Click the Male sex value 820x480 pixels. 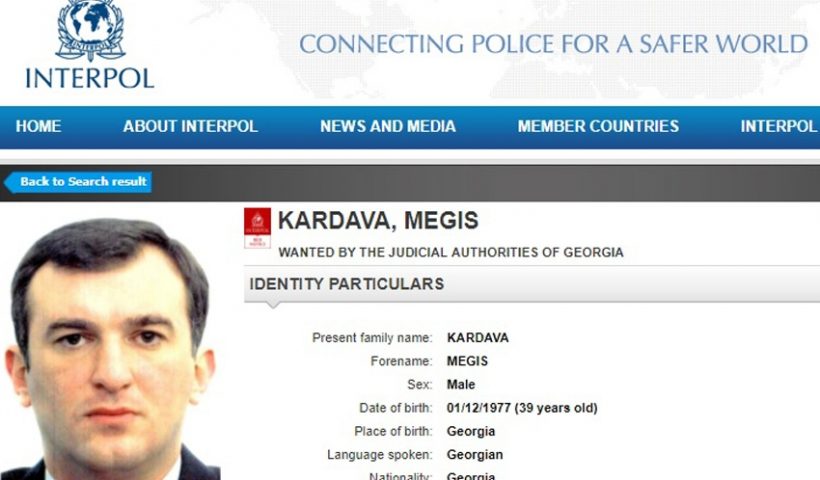click(x=461, y=385)
